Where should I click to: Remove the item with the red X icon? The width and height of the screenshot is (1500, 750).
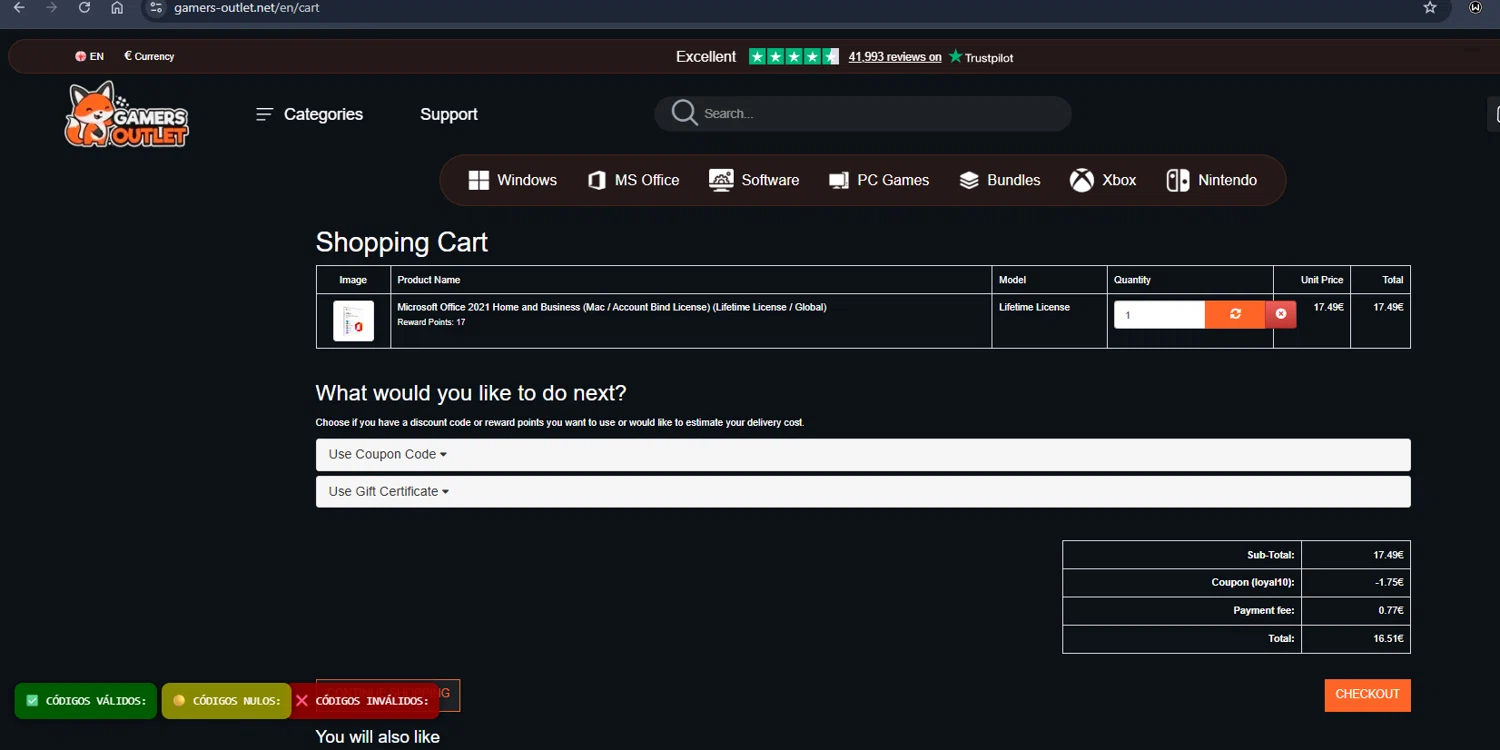(1281, 314)
